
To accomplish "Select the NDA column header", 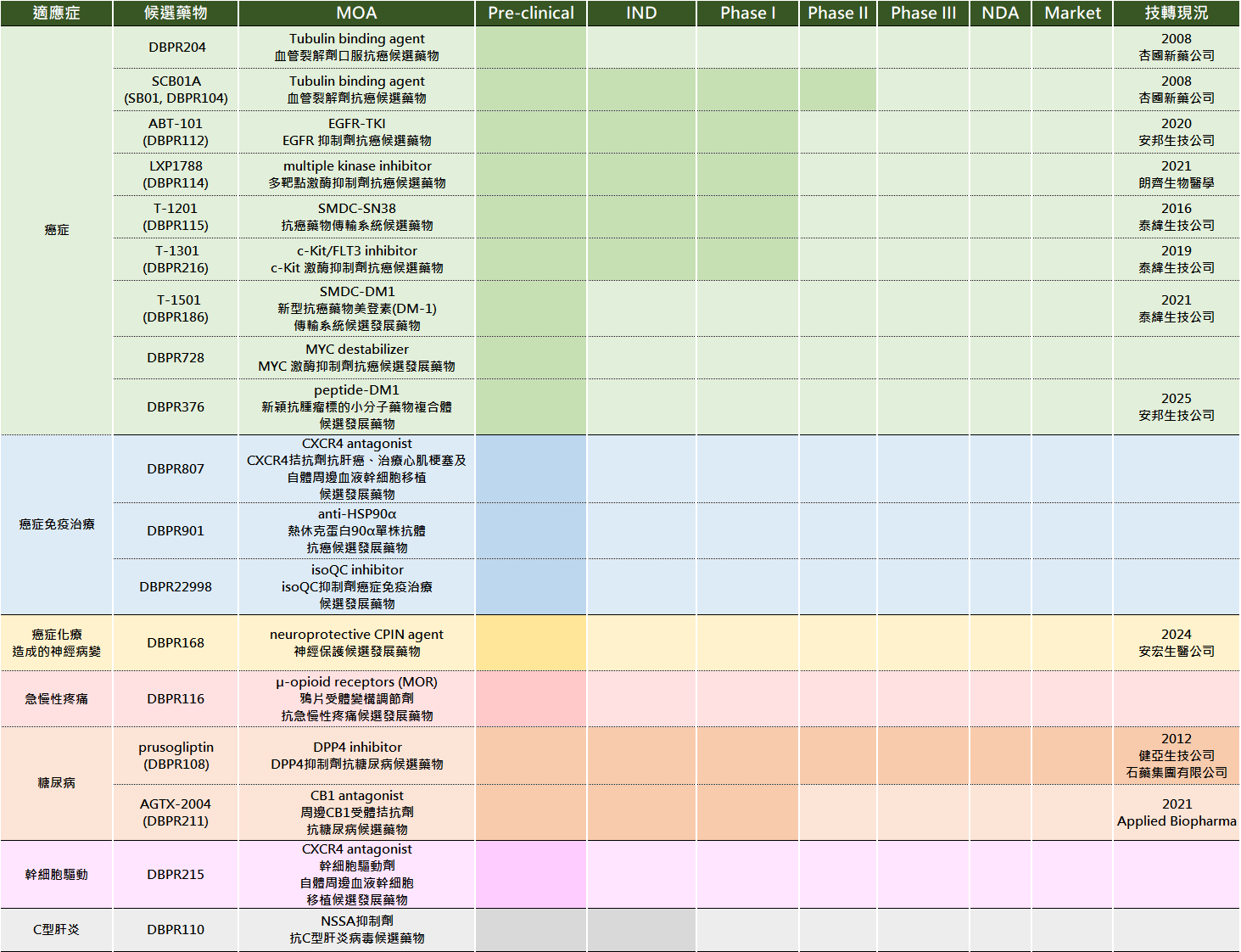I will (x=1000, y=13).
